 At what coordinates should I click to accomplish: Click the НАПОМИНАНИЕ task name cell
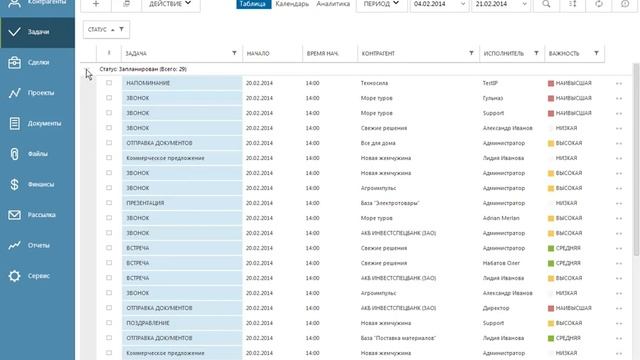[x=182, y=83]
